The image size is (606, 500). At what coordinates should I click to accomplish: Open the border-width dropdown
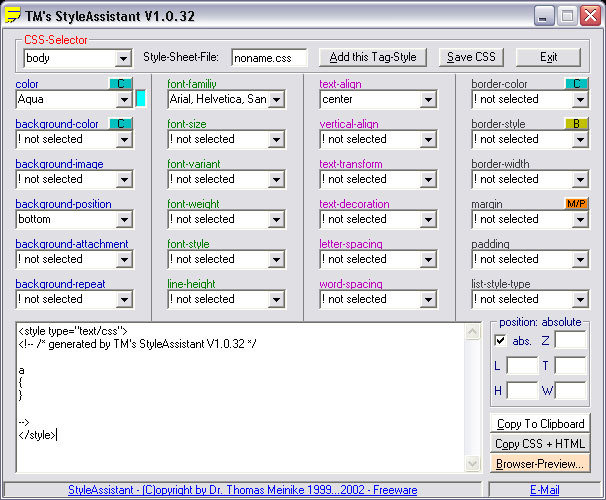click(580, 179)
